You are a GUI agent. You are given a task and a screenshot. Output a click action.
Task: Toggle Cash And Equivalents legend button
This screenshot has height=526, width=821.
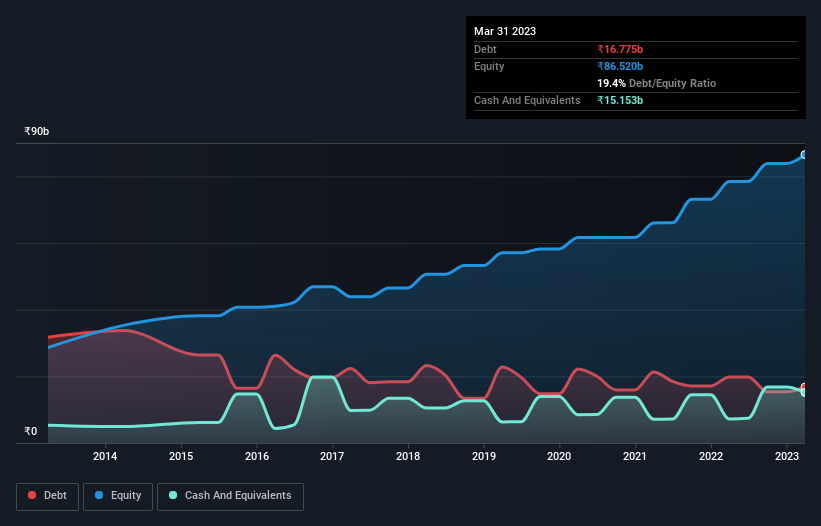point(230,496)
